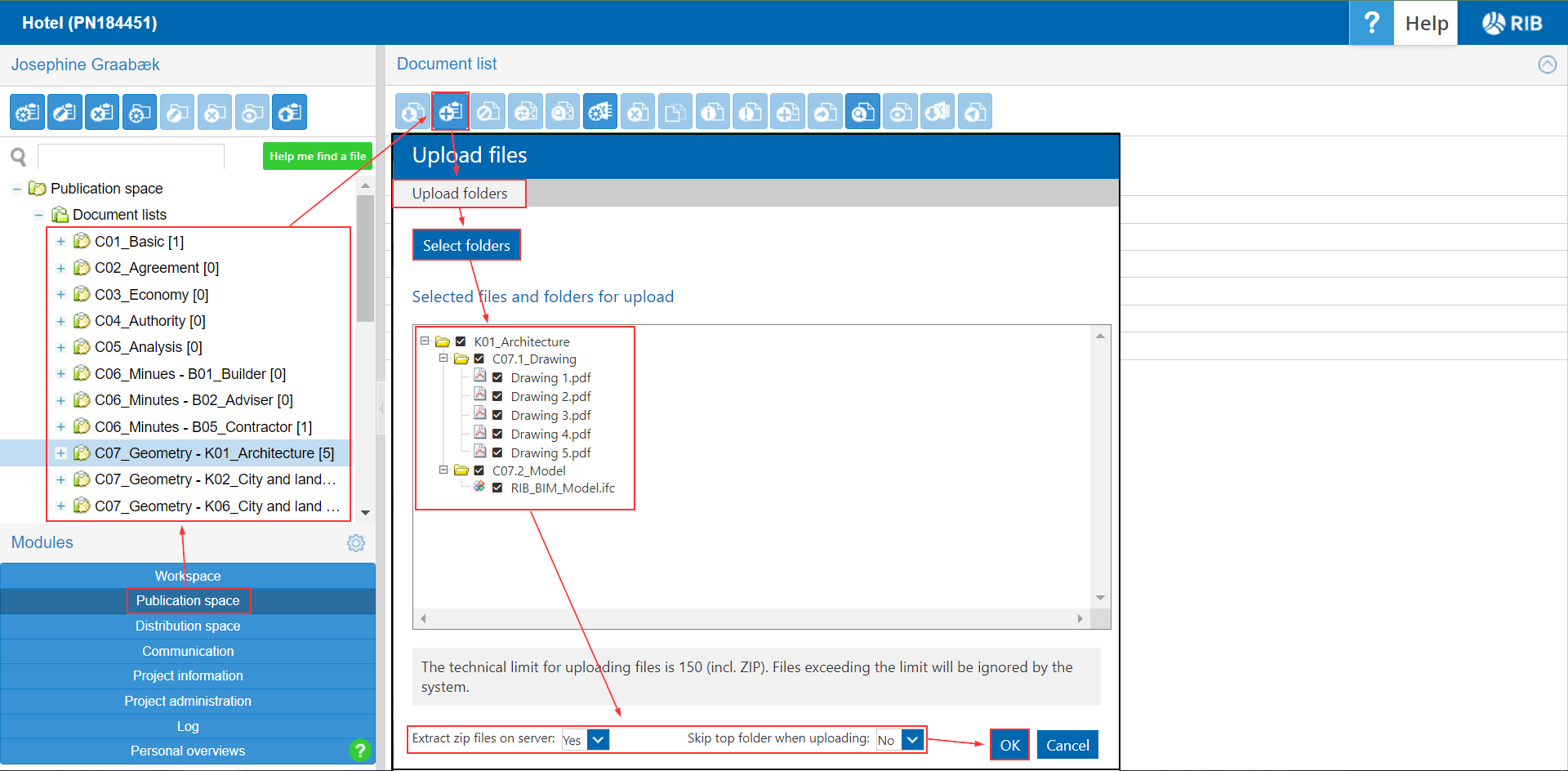Open the Extract zip files on server dropdown
The height and width of the screenshot is (771, 1568).
coord(597,740)
